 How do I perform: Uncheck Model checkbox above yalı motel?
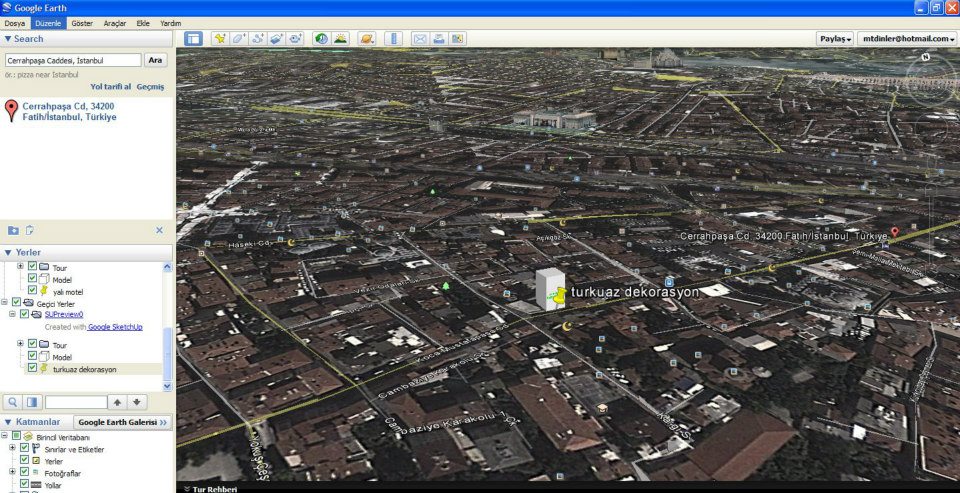click(x=32, y=279)
